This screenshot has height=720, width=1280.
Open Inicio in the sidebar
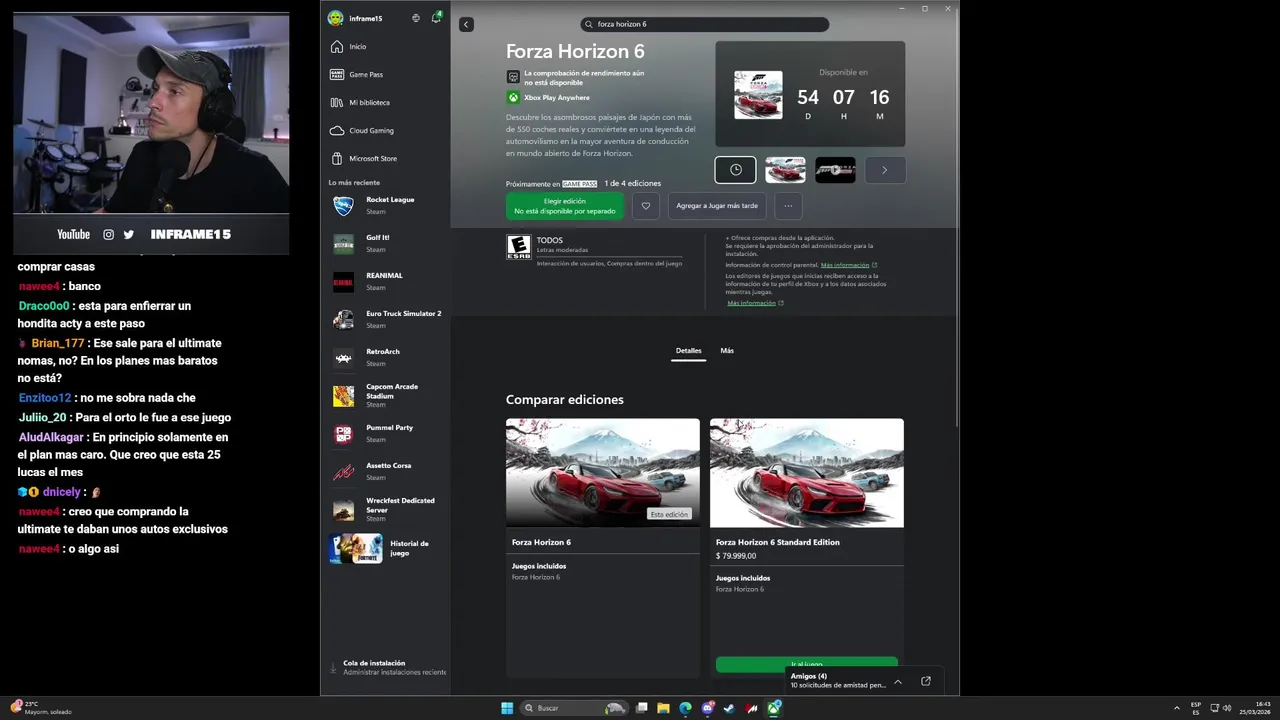point(385,46)
